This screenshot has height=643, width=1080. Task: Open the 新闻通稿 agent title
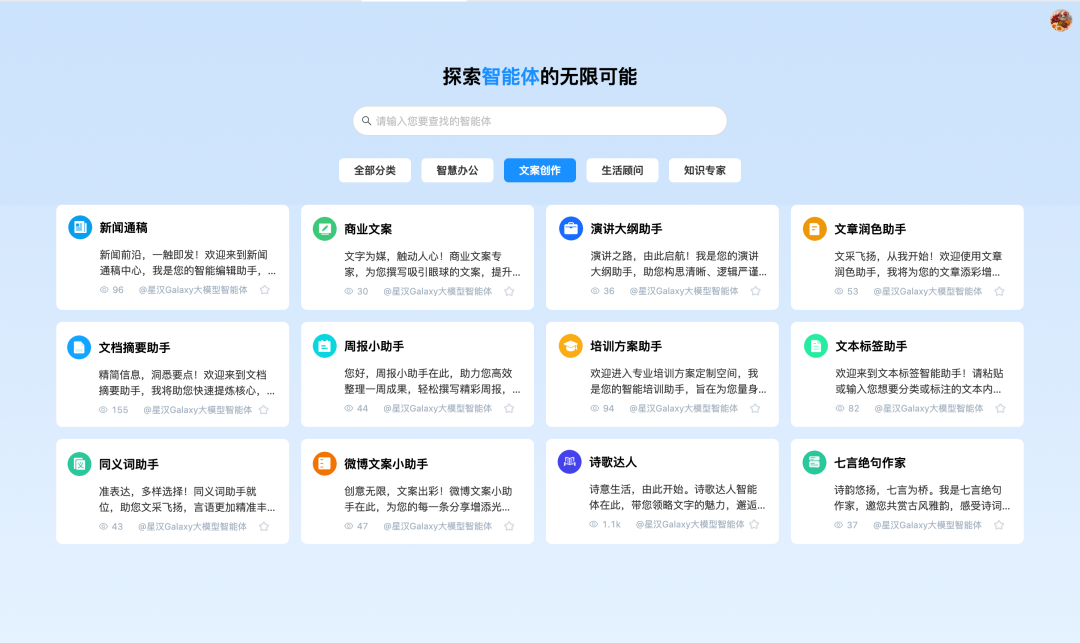123,227
